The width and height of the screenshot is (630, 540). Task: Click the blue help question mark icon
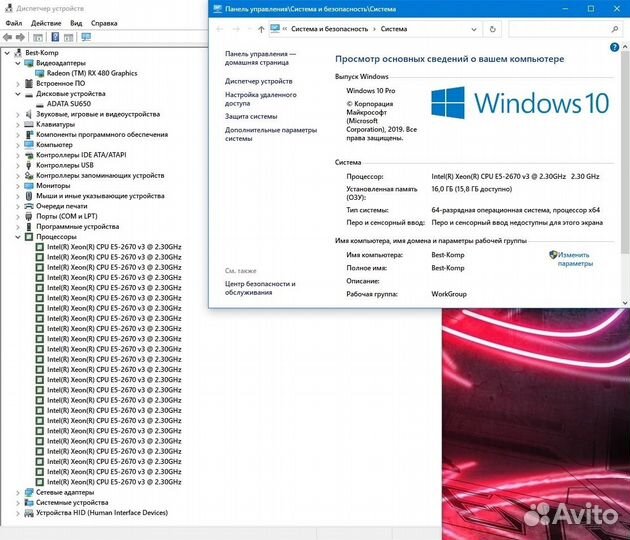click(614, 47)
